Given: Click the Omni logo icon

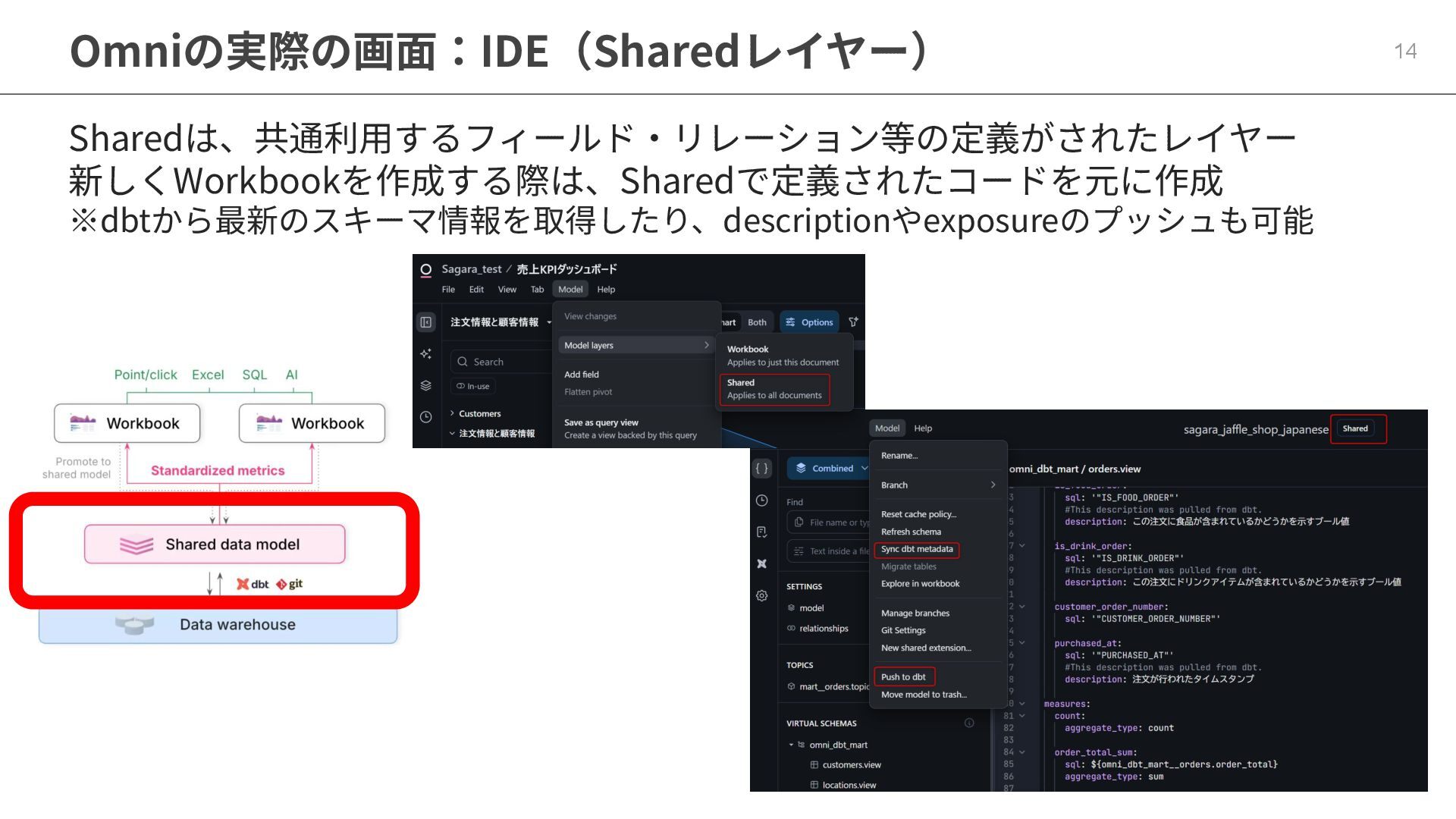Looking at the screenshot, I should (x=426, y=269).
